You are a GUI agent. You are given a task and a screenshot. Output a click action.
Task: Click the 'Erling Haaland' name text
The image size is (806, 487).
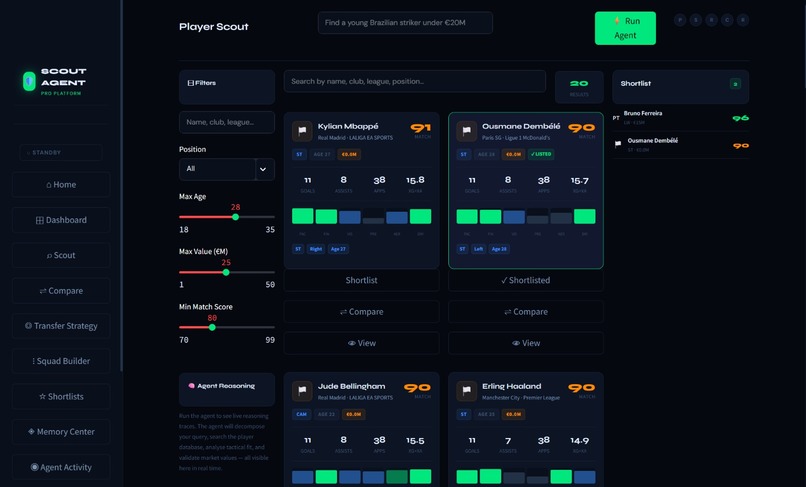coord(511,386)
